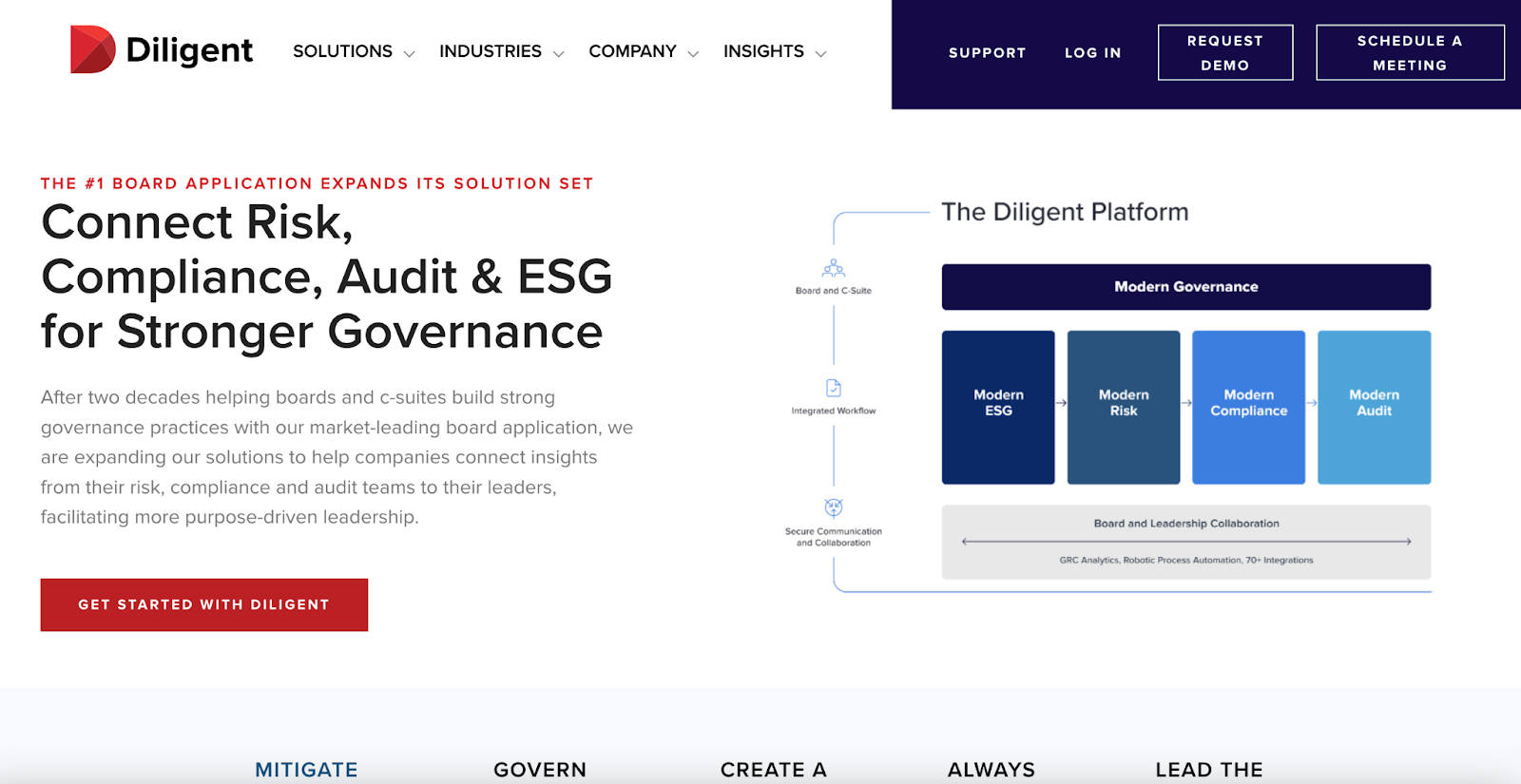Open the Industries navigation menu
Viewport: 1521px width, 784px height.
tap(491, 51)
